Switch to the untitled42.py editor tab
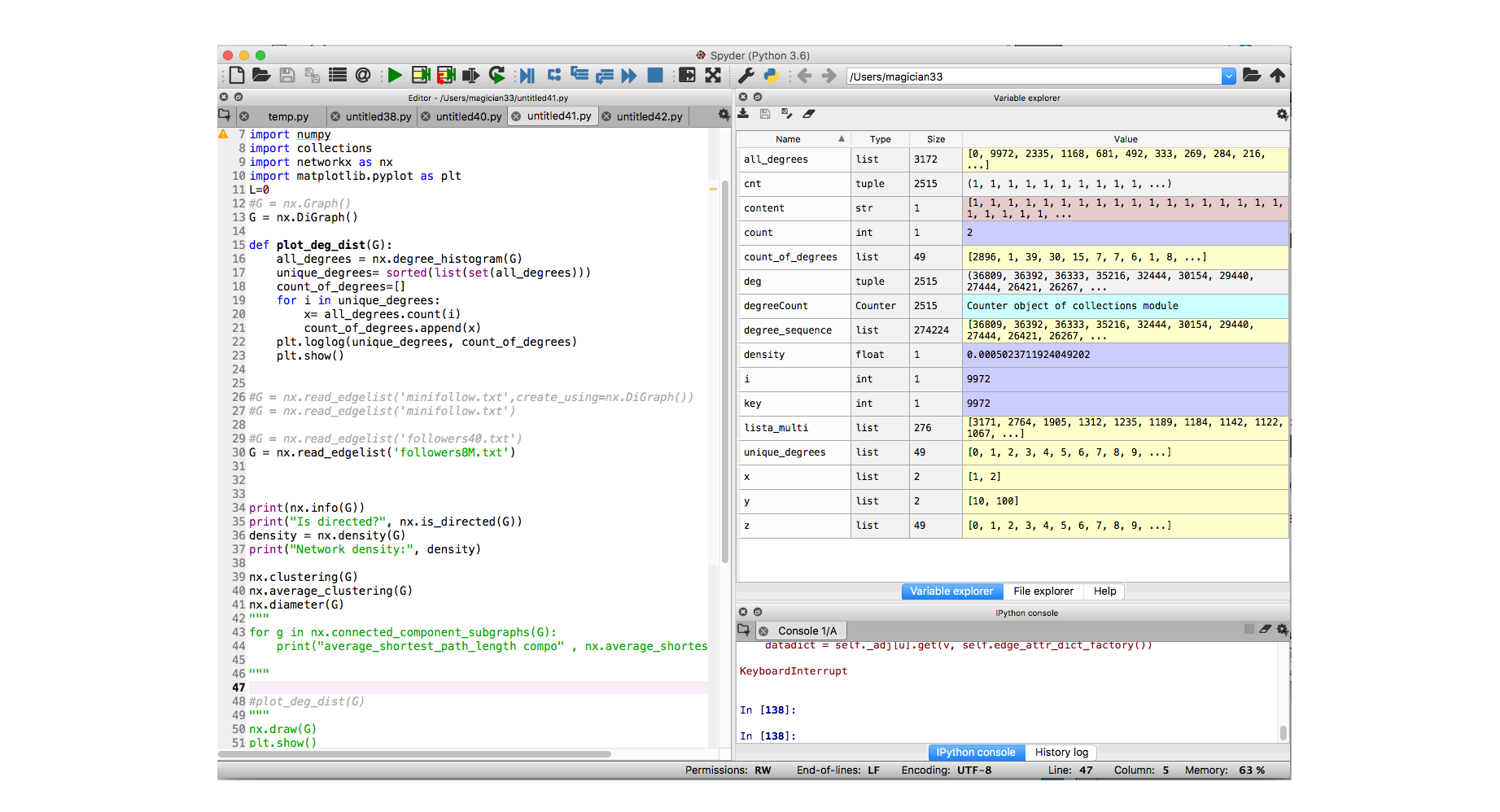Screen dimensions: 1500x812 (649, 116)
